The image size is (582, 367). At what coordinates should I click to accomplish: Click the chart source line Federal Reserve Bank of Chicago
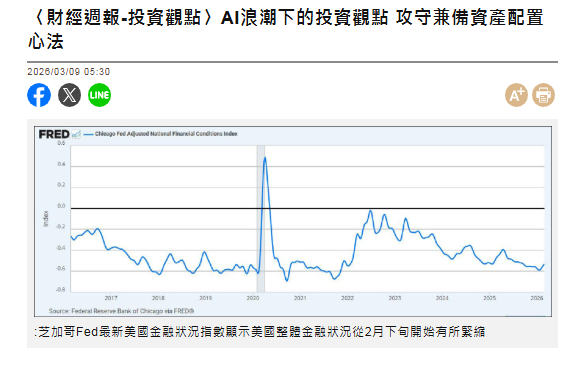[121, 311]
